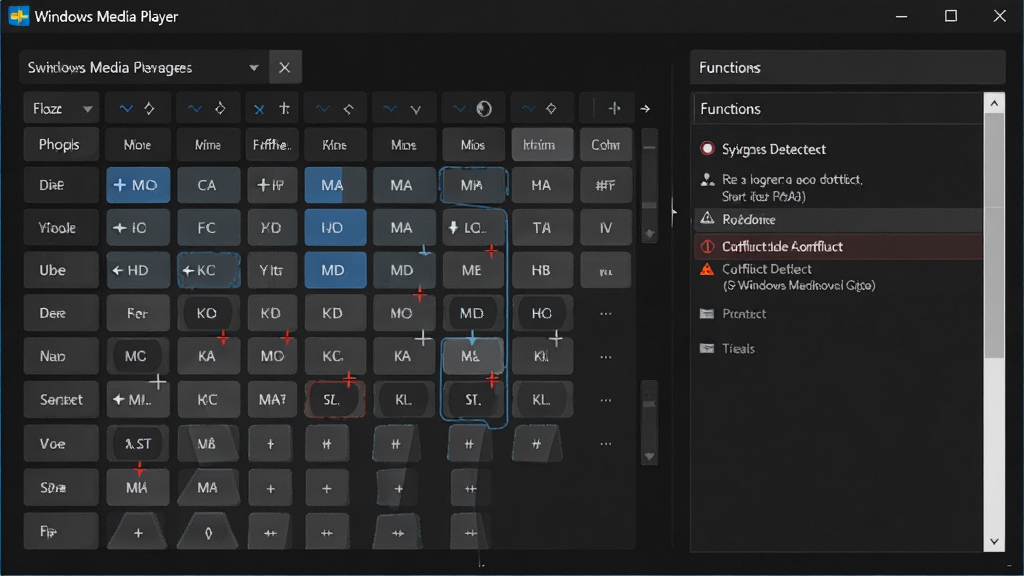
Task: Toggle the highlighted cell under Mios in the Nao row
Action: 473,356
